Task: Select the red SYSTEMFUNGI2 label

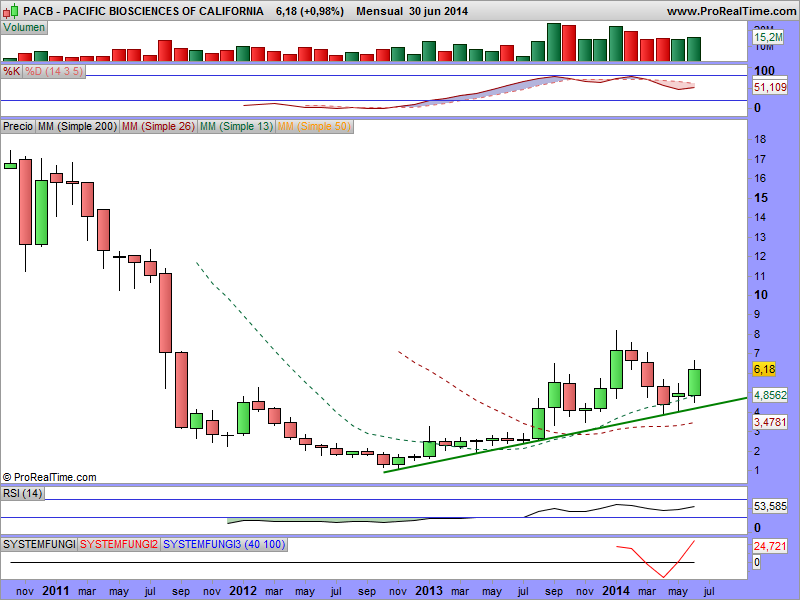Action: pyautogui.click(x=119, y=544)
